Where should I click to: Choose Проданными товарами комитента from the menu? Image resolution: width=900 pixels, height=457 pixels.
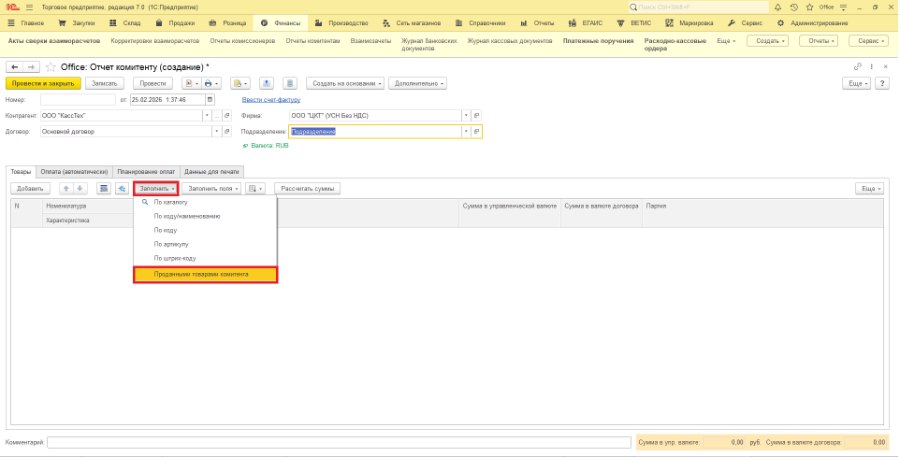[x=205, y=274]
